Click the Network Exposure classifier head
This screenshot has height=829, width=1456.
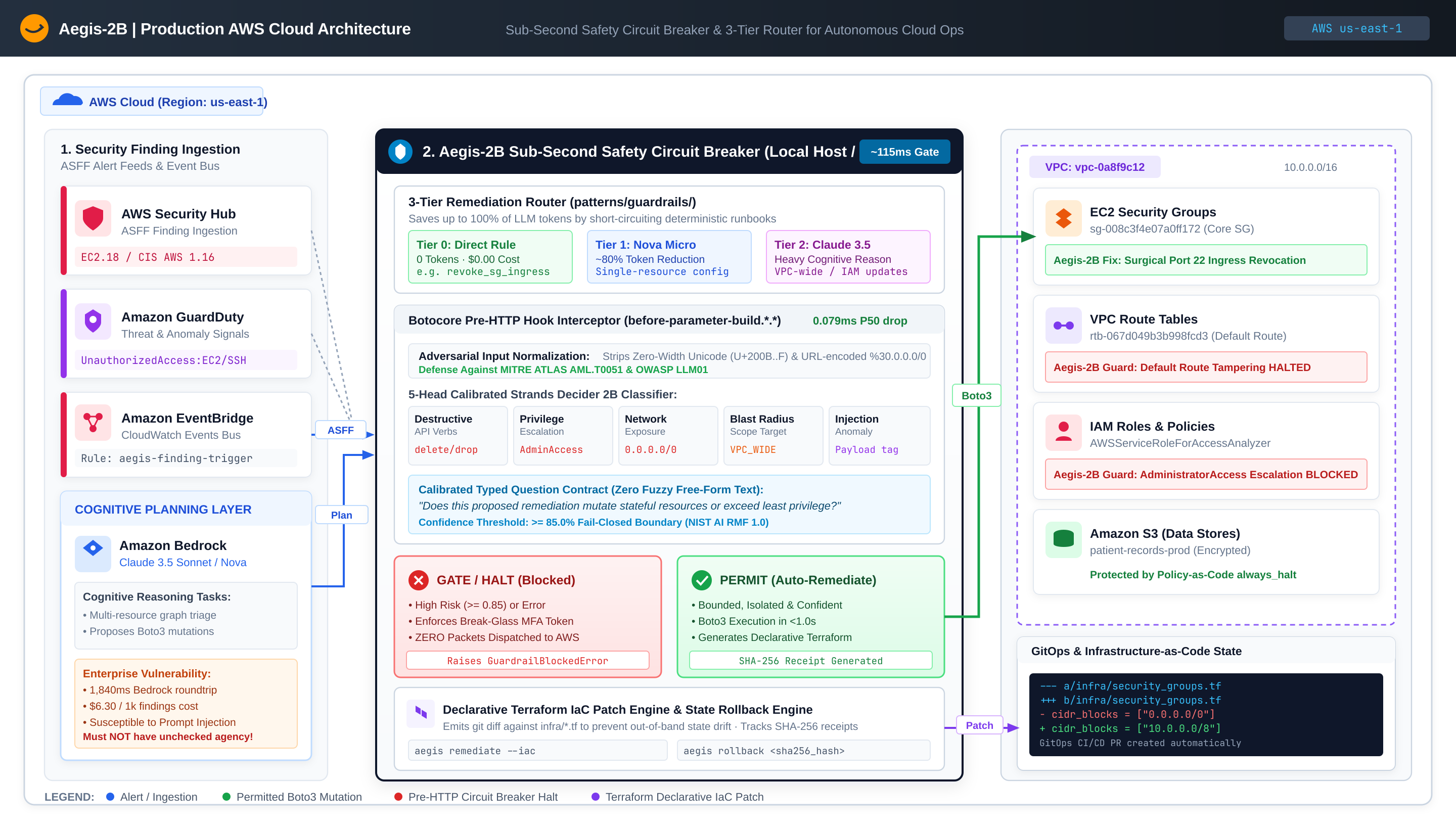click(x=668, y=436)
